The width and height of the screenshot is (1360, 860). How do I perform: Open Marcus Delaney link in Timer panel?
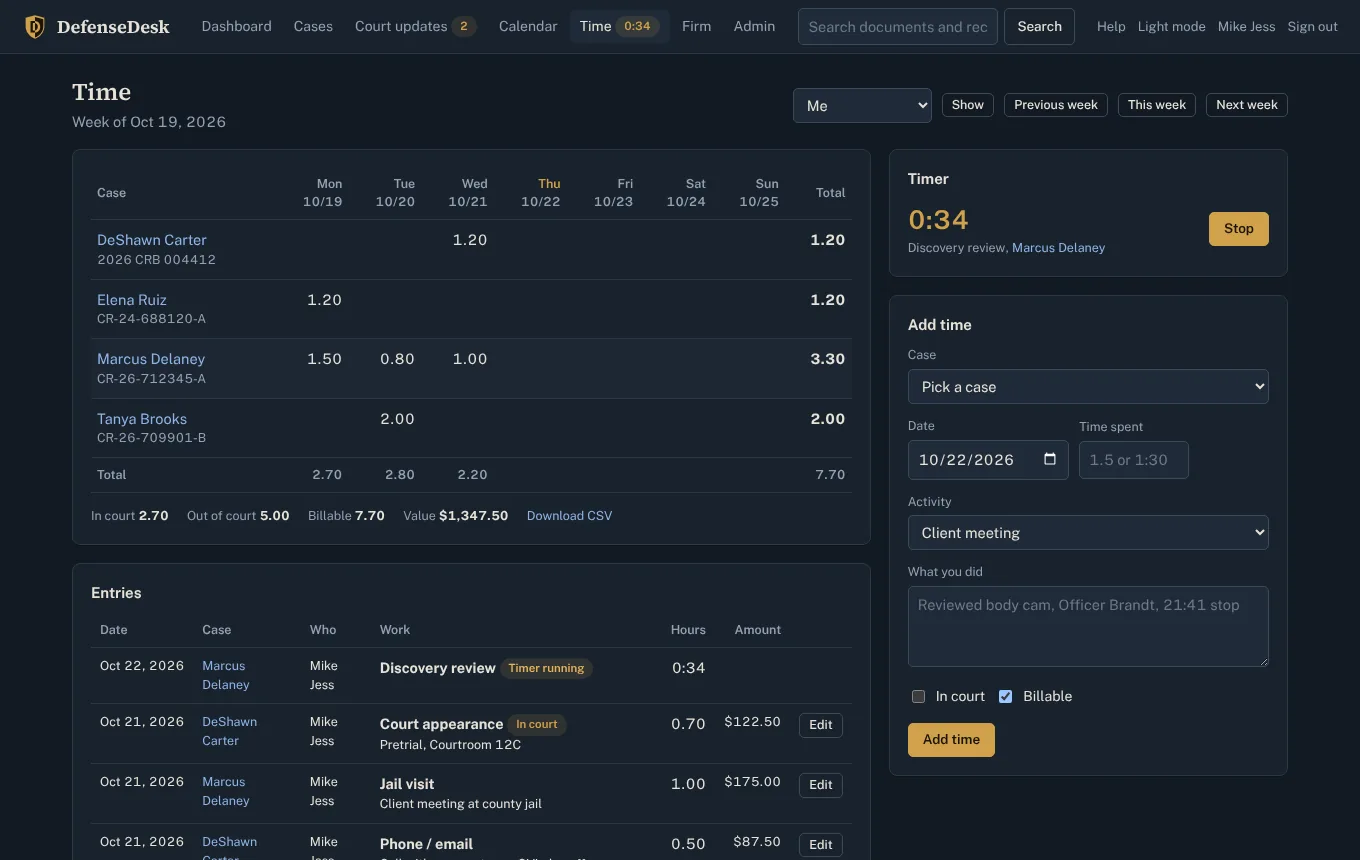click(x=1058, y=248)
